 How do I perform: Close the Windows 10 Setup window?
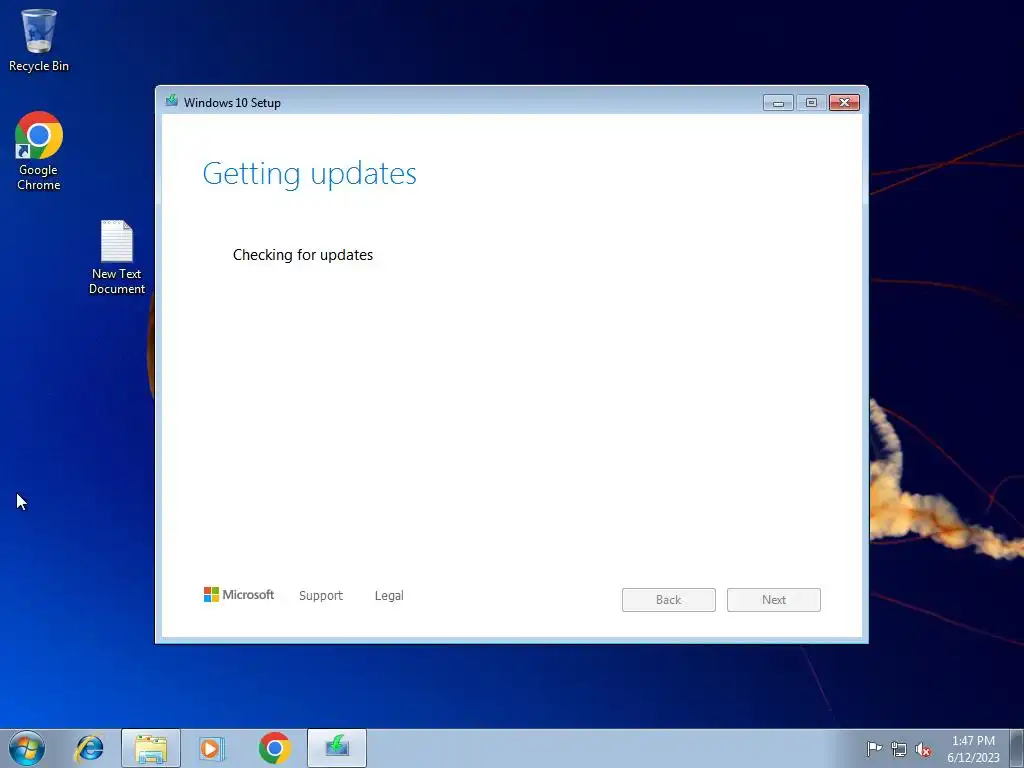pyautogui.click(x=844, y=103)
